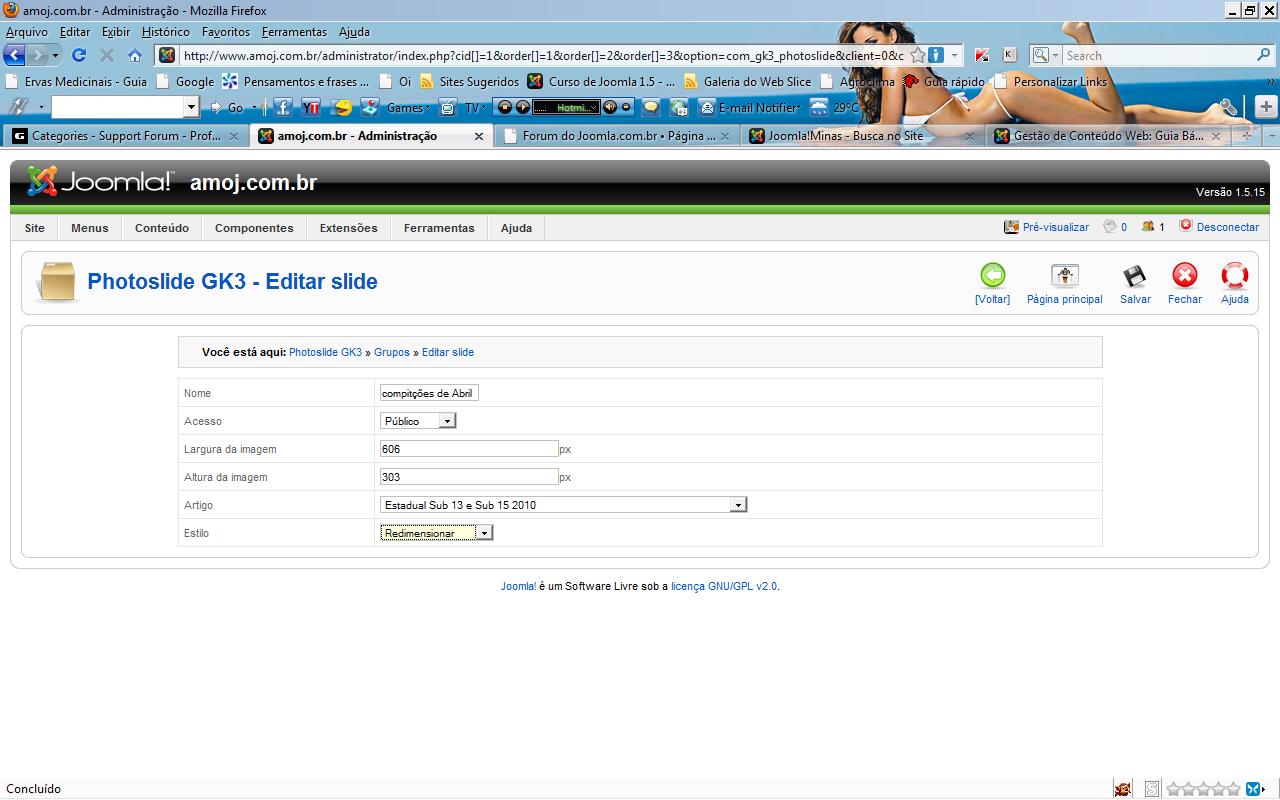Image resolution: width=1280 pixels, height=800 pixels.
Task: Click the licença GNU/GPL v2.0 link
Action: click(x=724, y=587)
